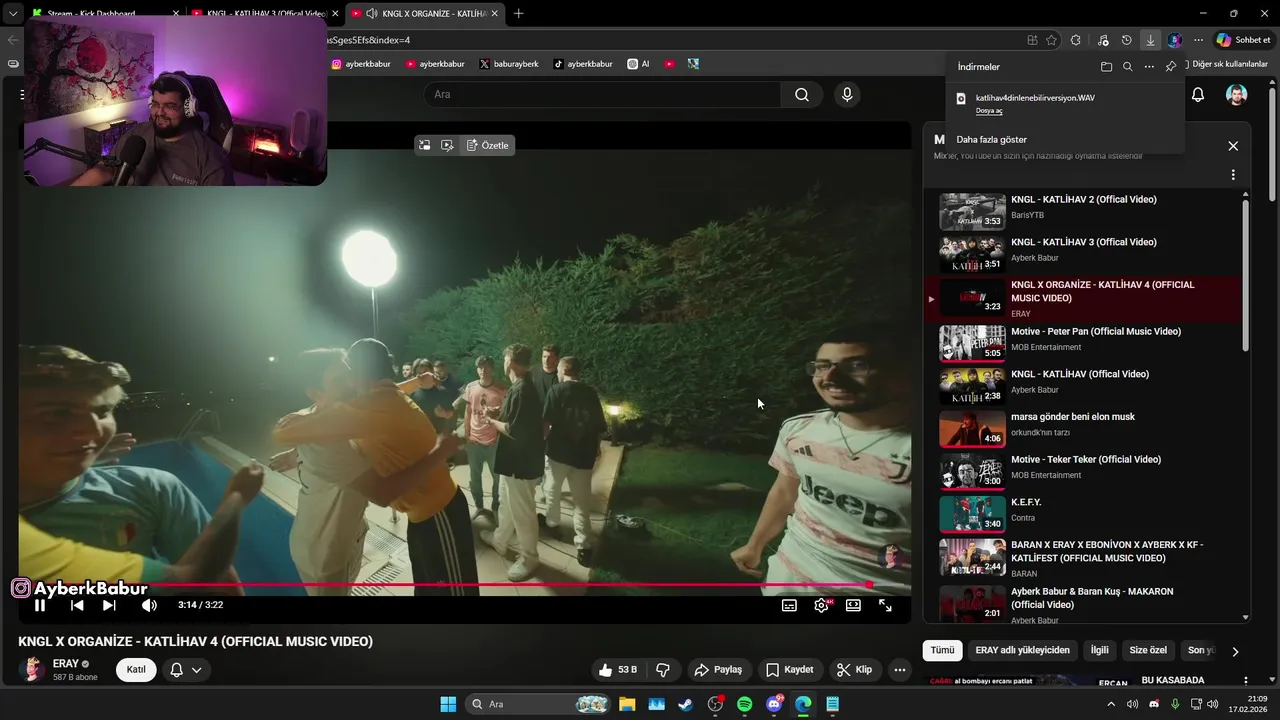Screen dimensions: 1280x720
Task: Close the mix playlist panel
Action: click(1233, 146)
